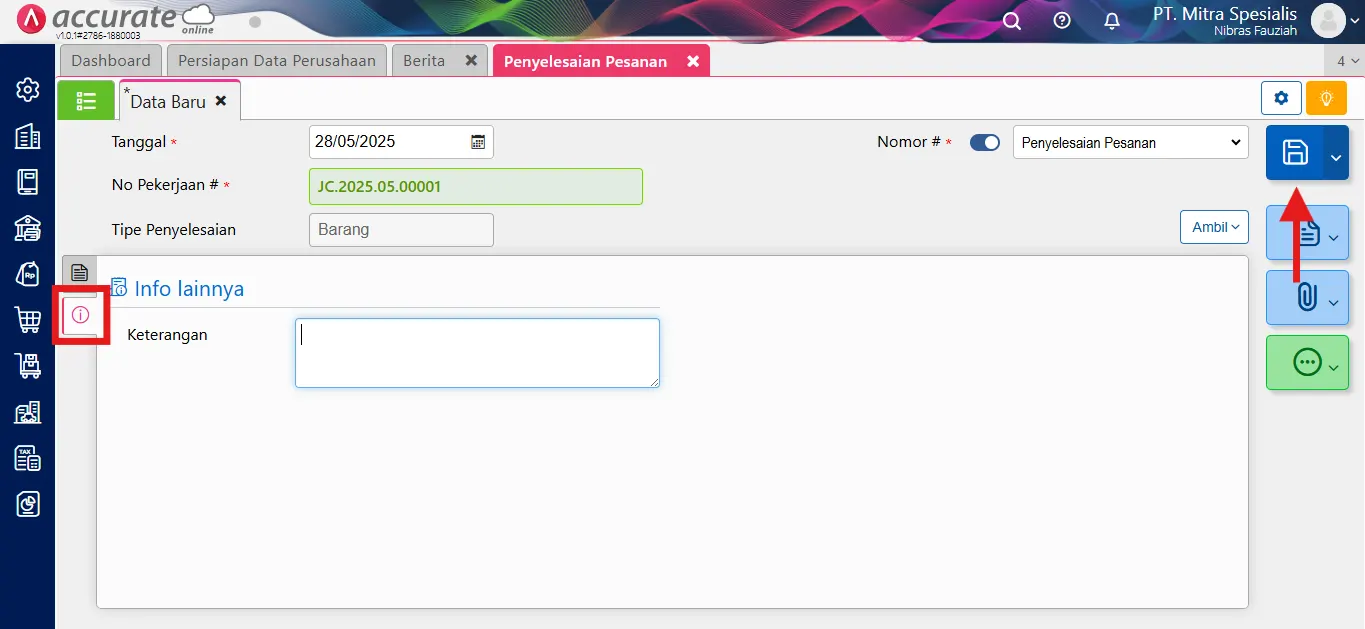The height and width of the screenshot is (629, 1365).
Task: Click the Tipe Penyelesaian Barang field
Action: 401,230
